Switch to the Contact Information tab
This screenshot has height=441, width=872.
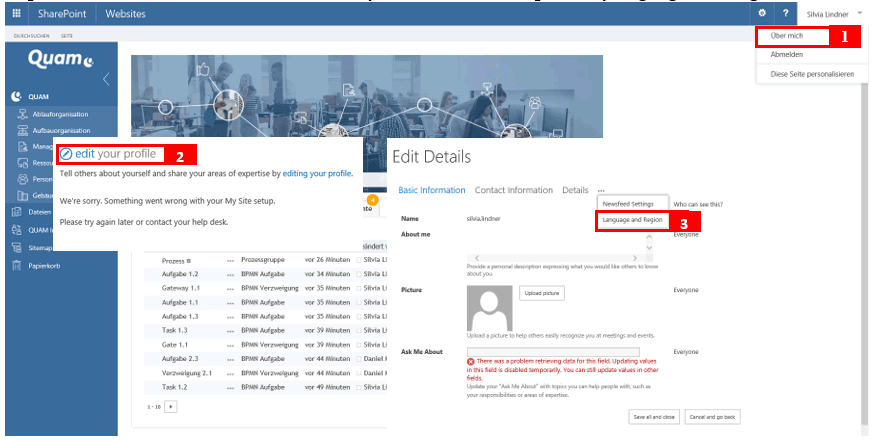513,190
